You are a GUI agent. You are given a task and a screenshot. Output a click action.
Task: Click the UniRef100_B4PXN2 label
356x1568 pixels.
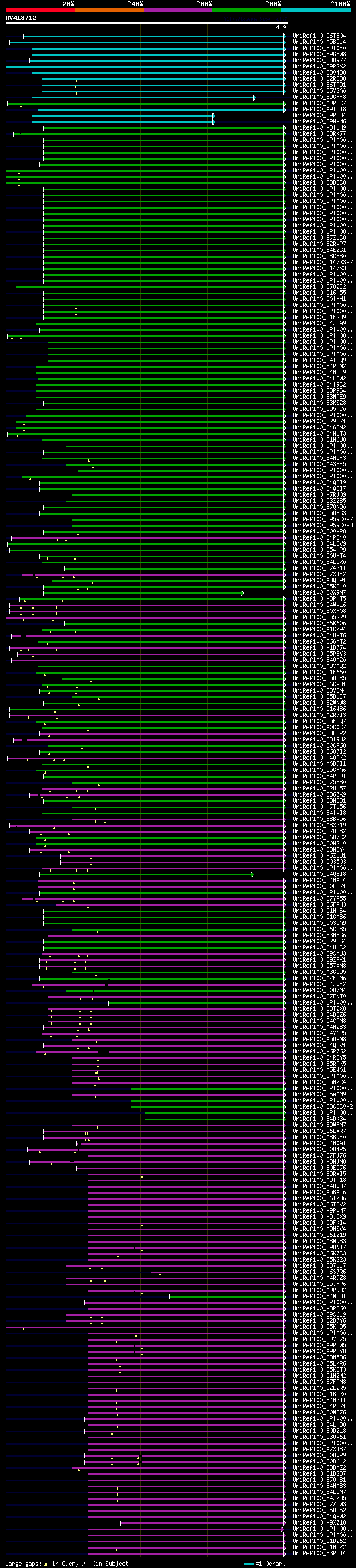click(319, 367)
